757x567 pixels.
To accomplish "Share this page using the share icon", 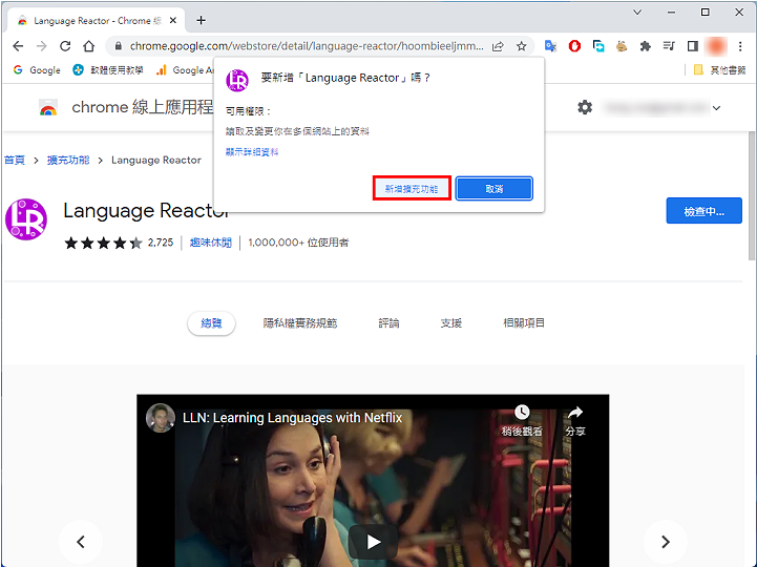I will click(498, 46).
